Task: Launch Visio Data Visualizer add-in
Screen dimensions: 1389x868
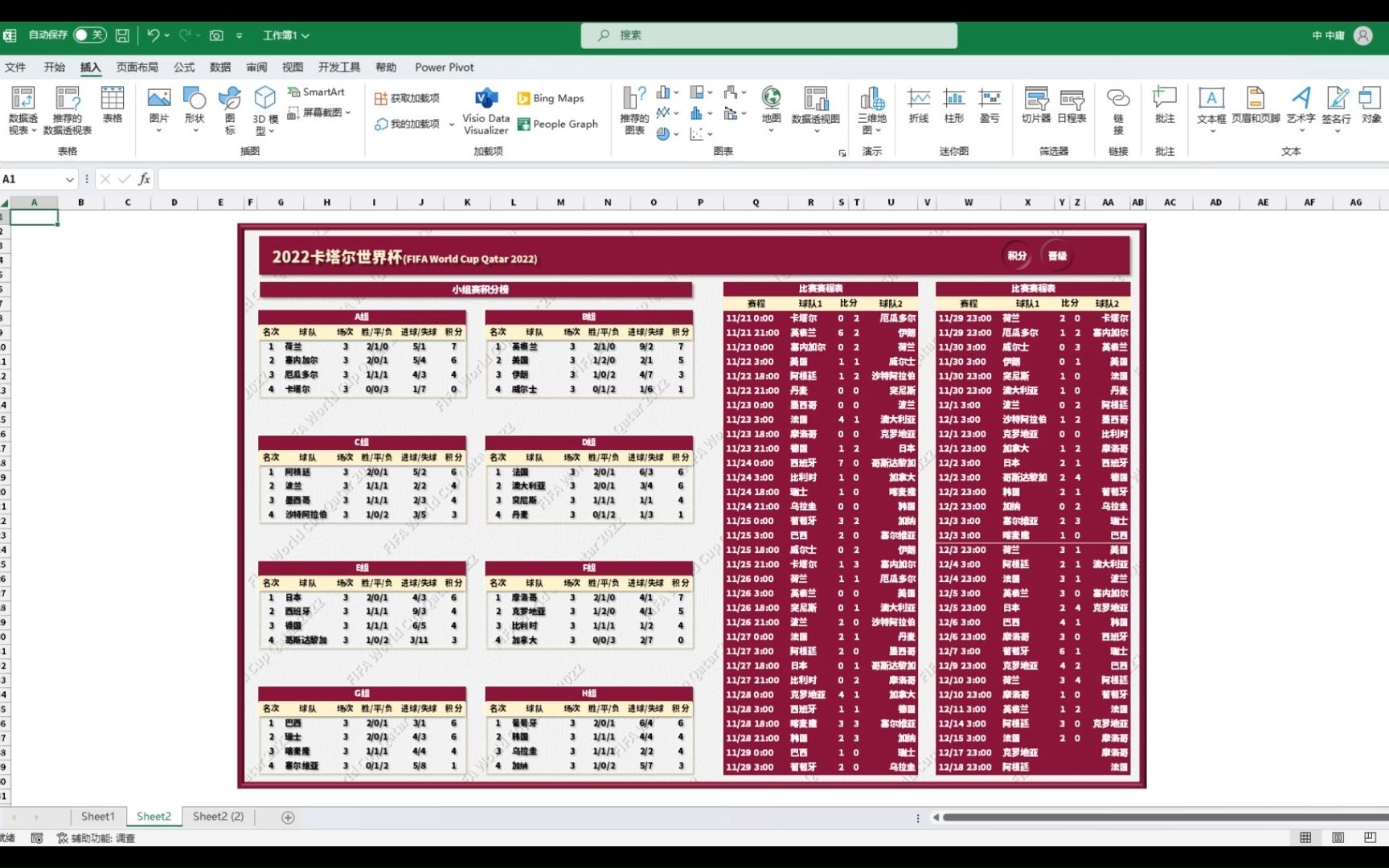Action: click(x=486, y=110)
